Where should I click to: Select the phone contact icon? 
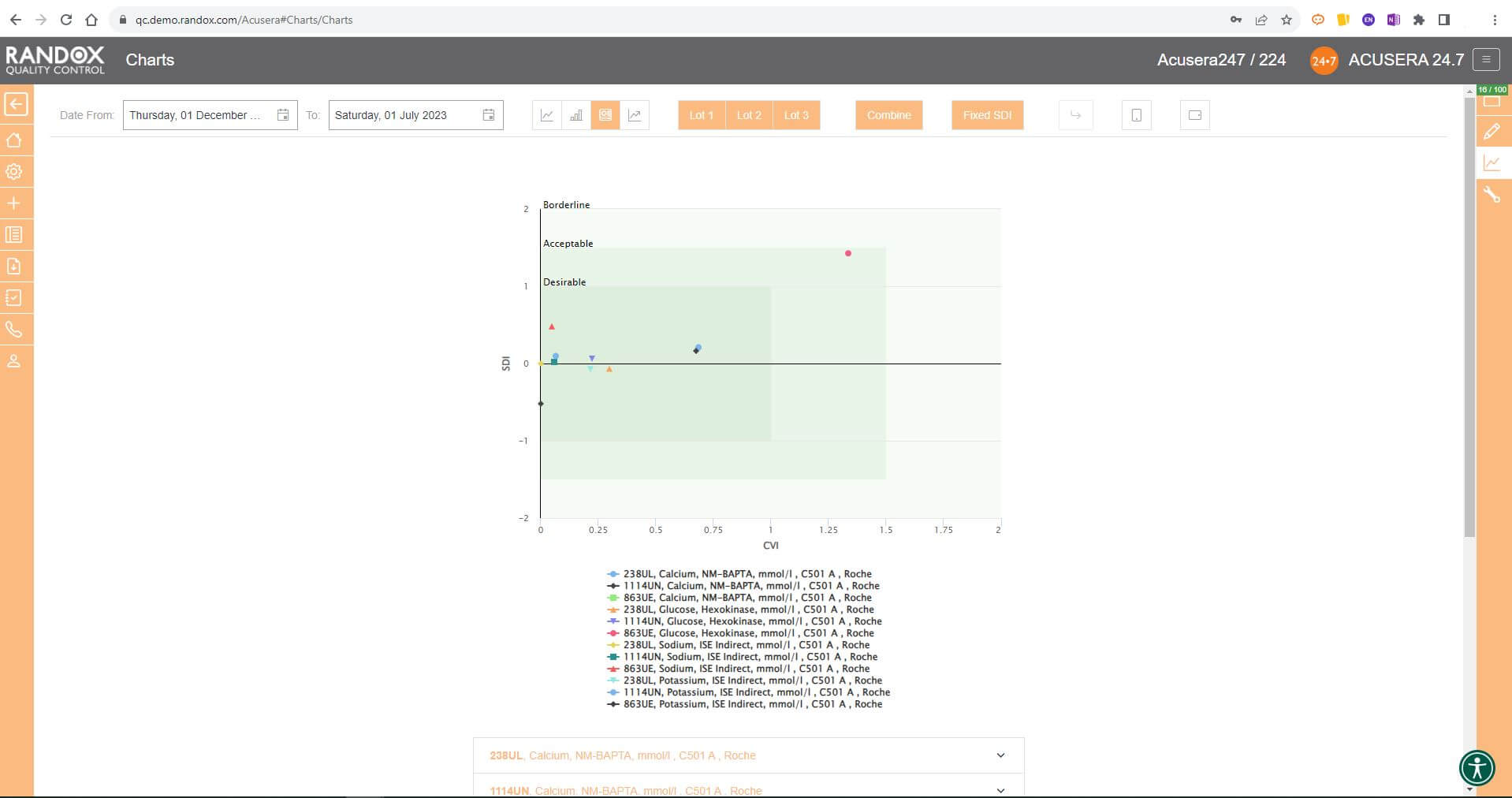coord(15,330)
